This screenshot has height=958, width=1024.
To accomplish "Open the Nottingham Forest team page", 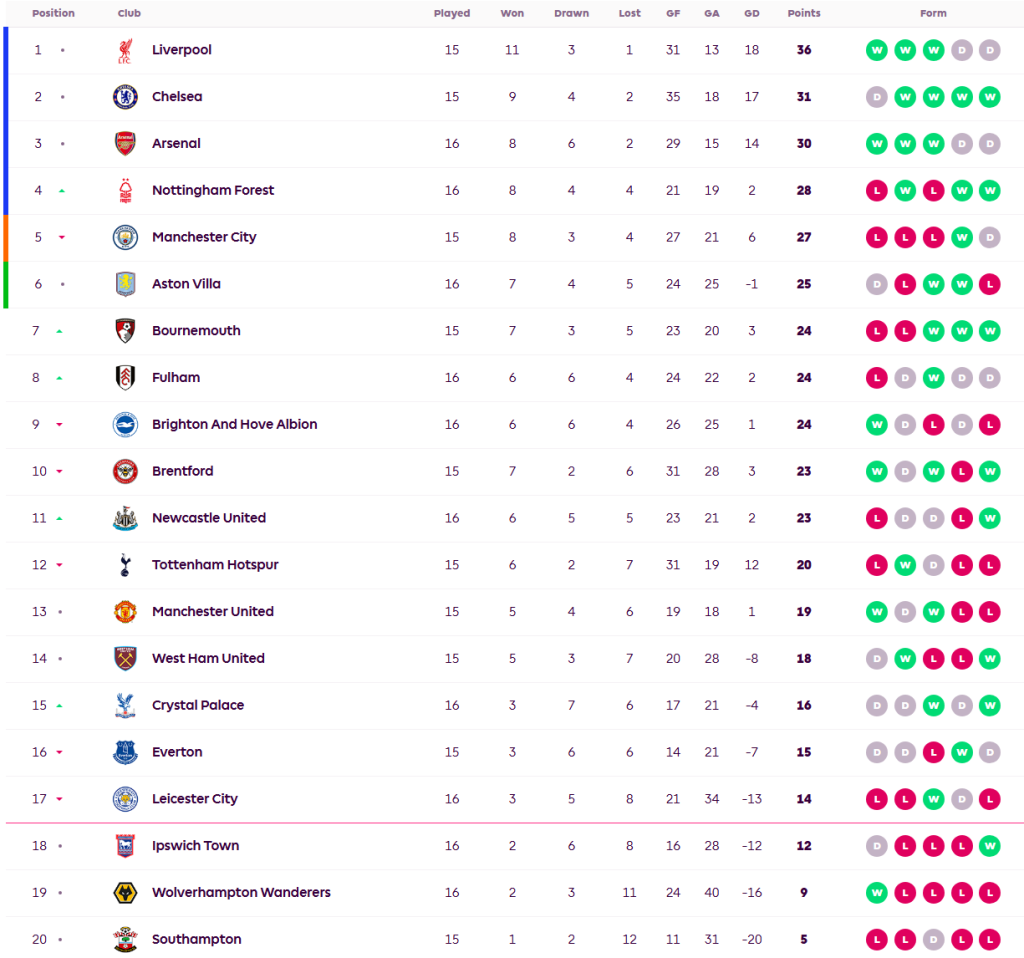I will [213, 190].
